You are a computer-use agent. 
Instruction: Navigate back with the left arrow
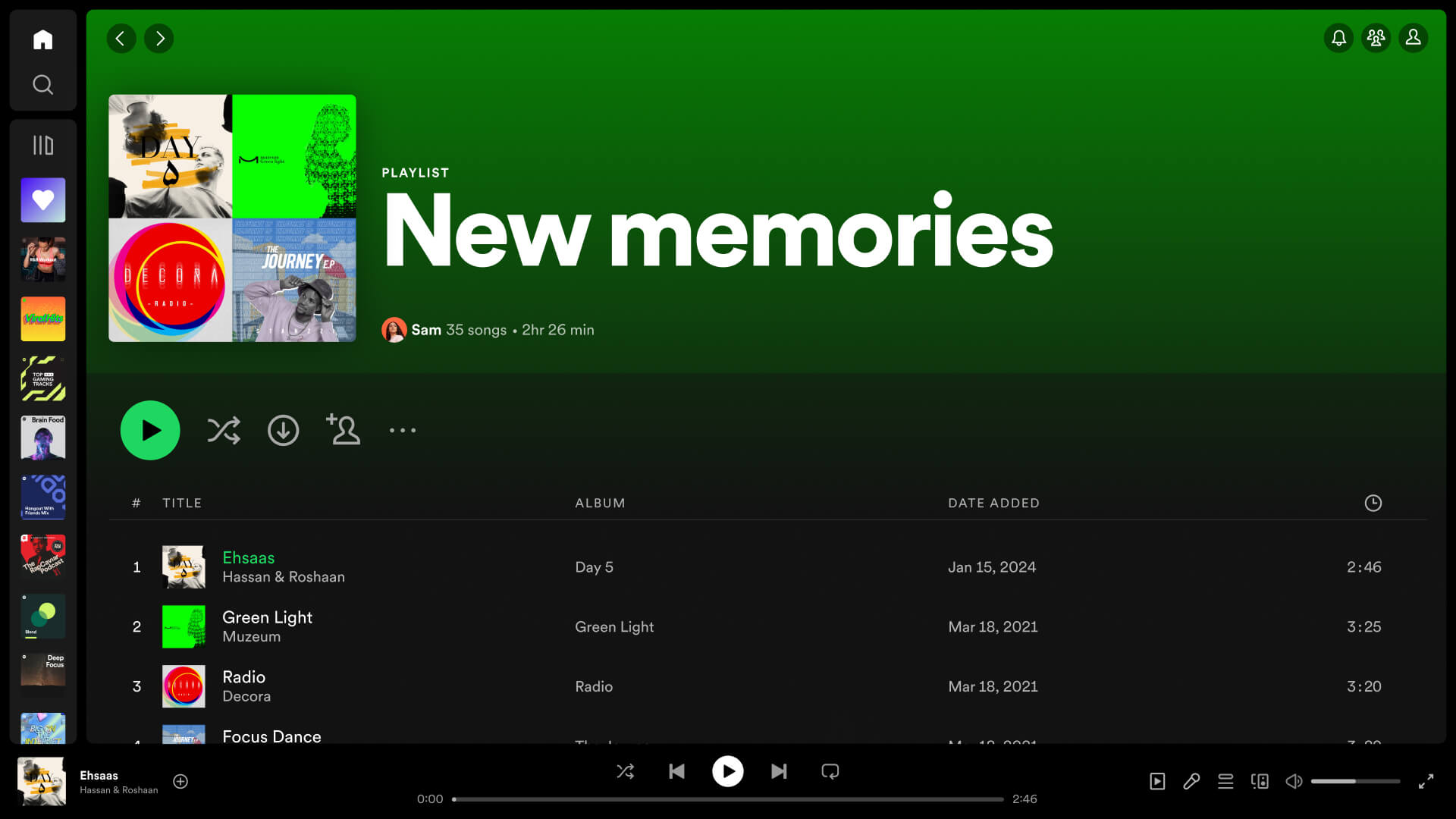point(121,39)
